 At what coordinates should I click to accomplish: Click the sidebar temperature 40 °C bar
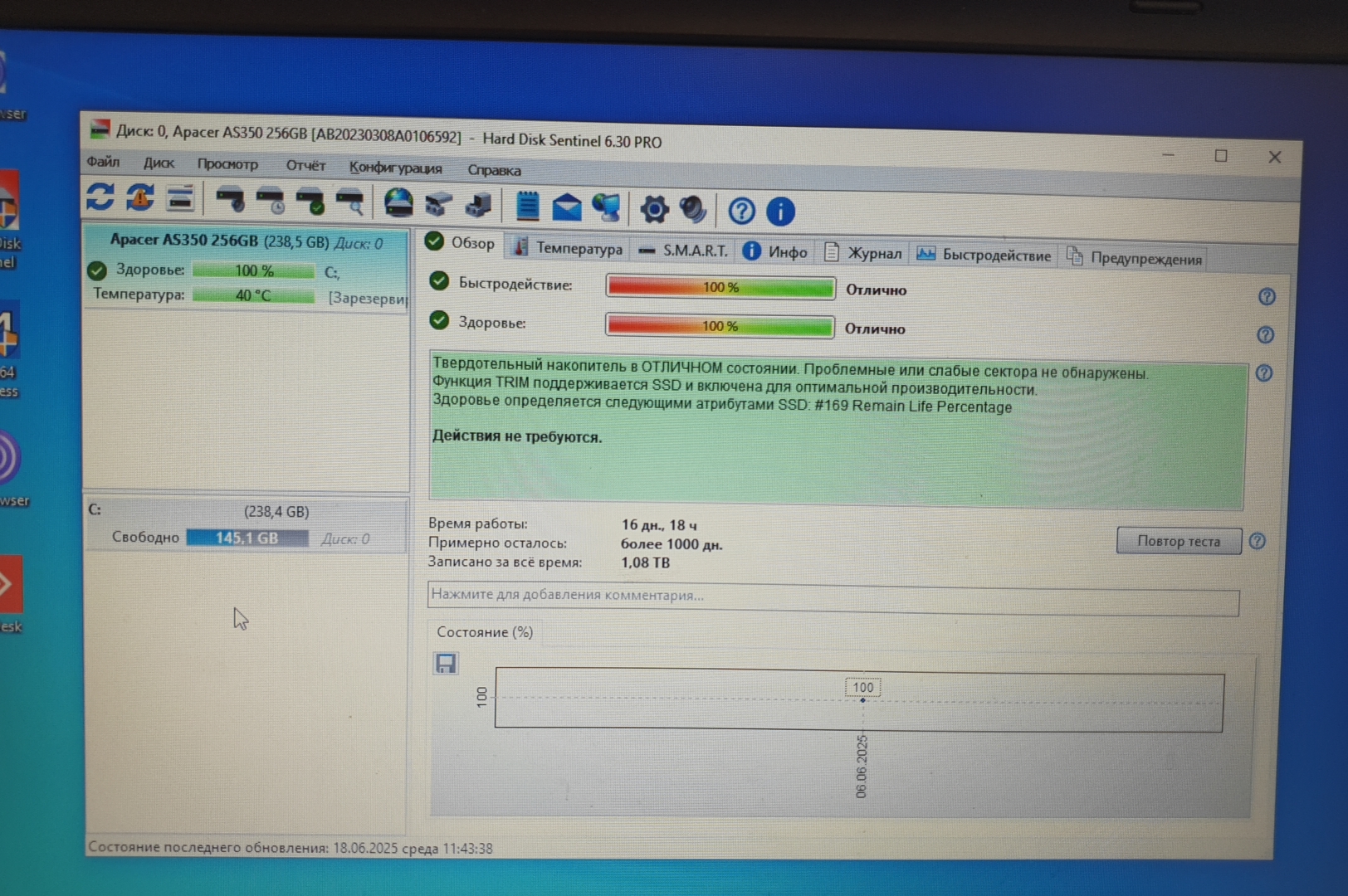point(253,295)
